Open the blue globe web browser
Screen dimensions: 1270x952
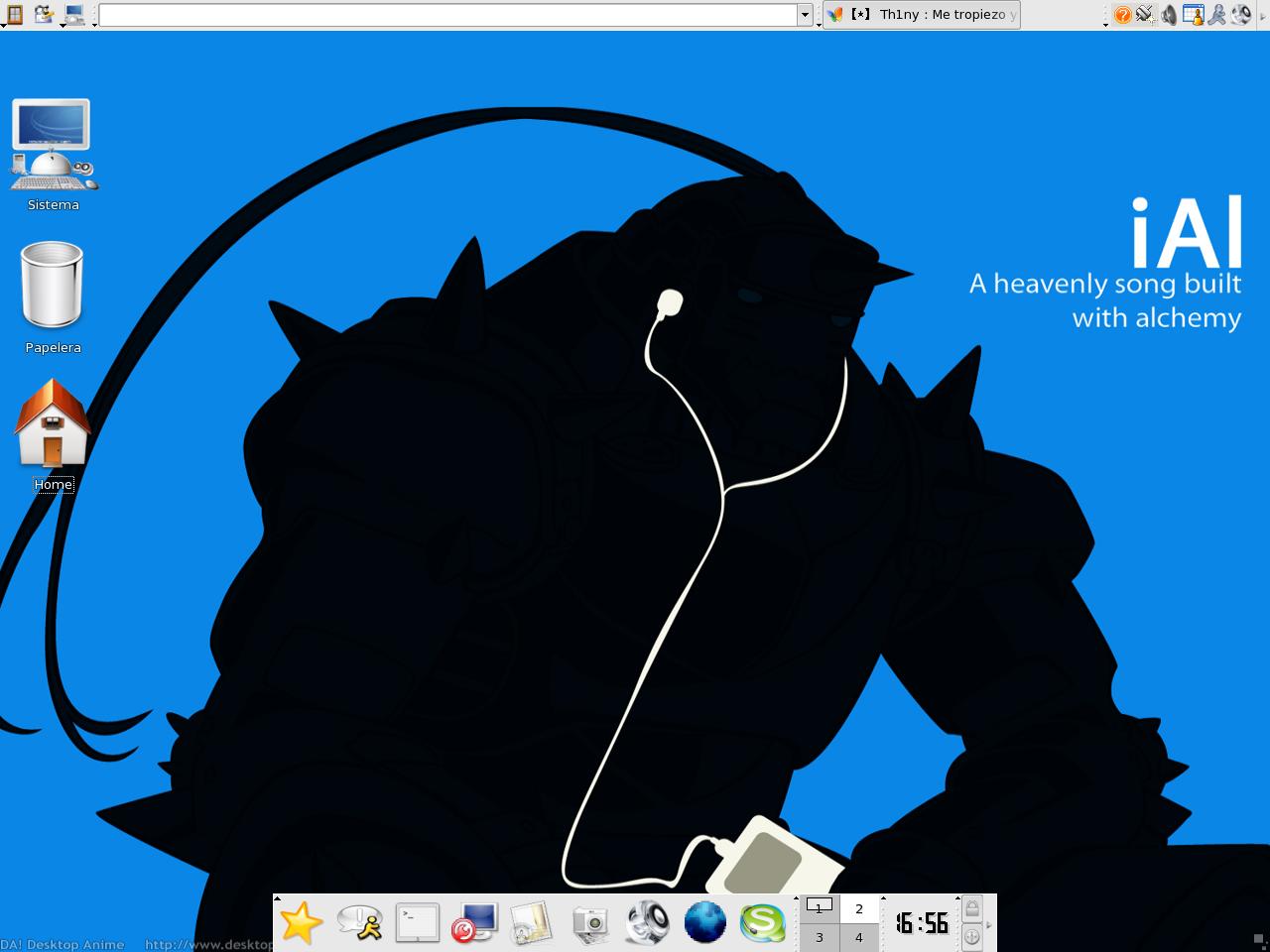click(705, 923)
